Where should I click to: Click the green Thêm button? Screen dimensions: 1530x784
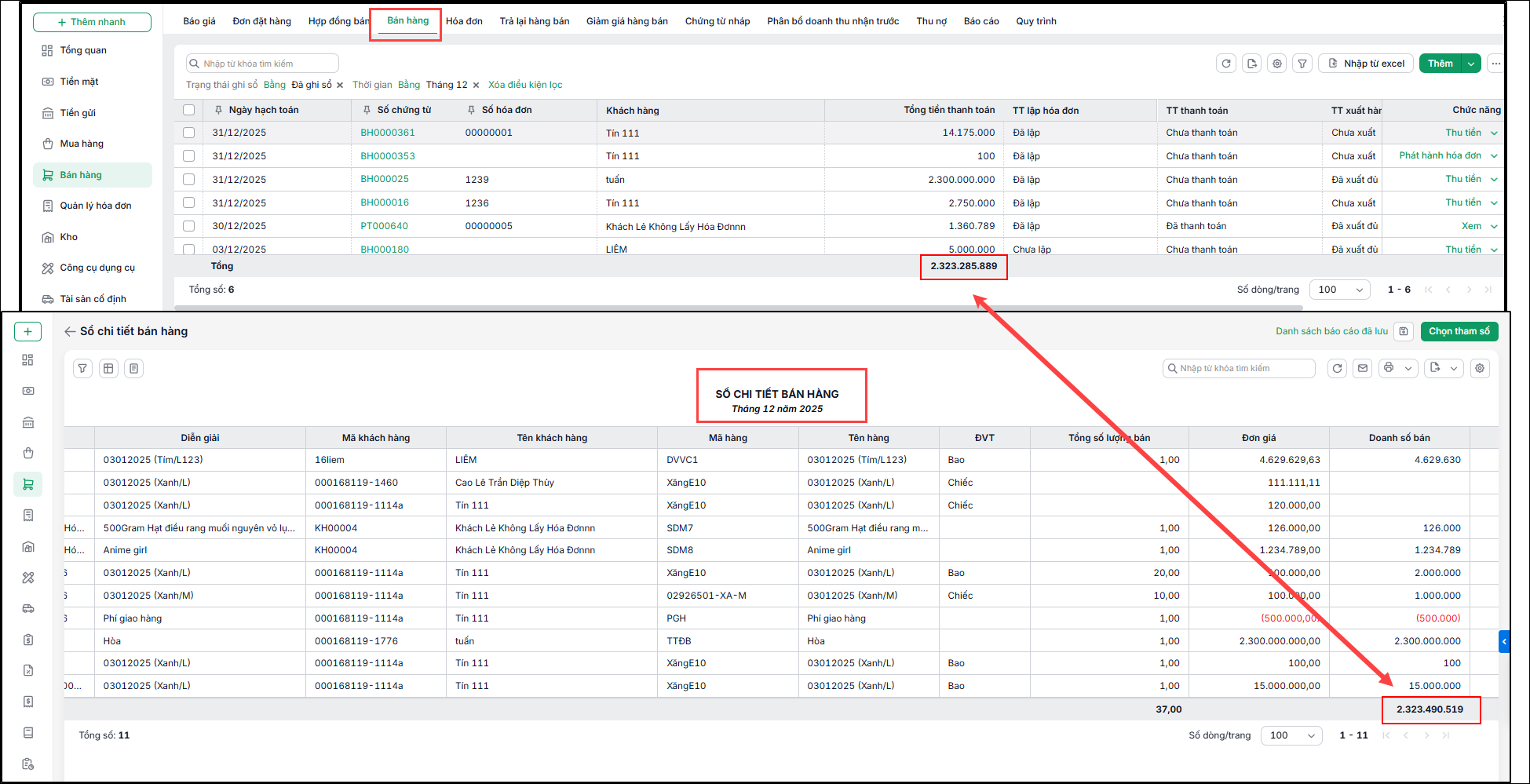[x=1440, y=64]
